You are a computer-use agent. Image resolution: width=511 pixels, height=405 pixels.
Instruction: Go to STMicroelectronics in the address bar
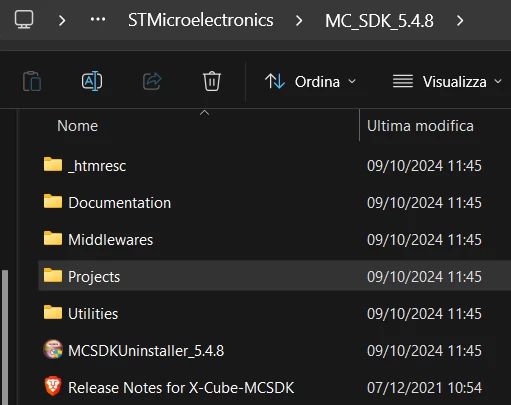[x=201, y=20]
